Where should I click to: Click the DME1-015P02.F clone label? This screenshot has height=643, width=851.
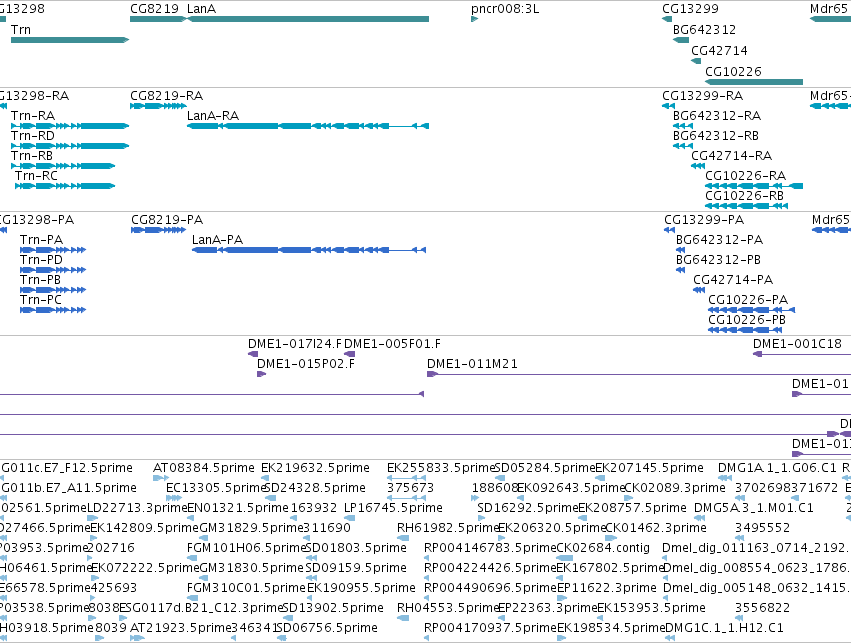[x=306, y=364]
